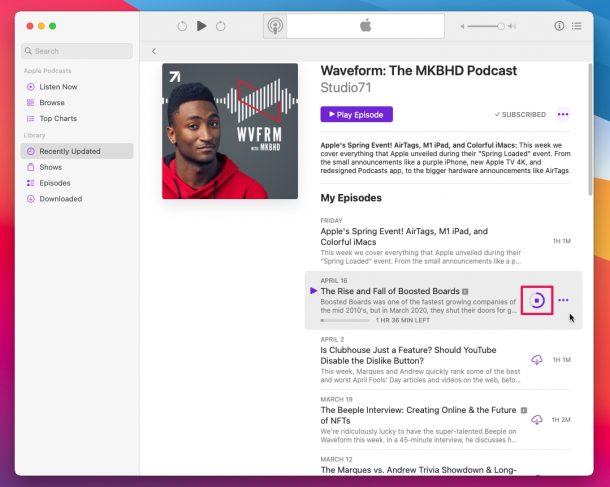Click the skip forward button in toolbar
The image size is (610, 487).
pos(221,26)
